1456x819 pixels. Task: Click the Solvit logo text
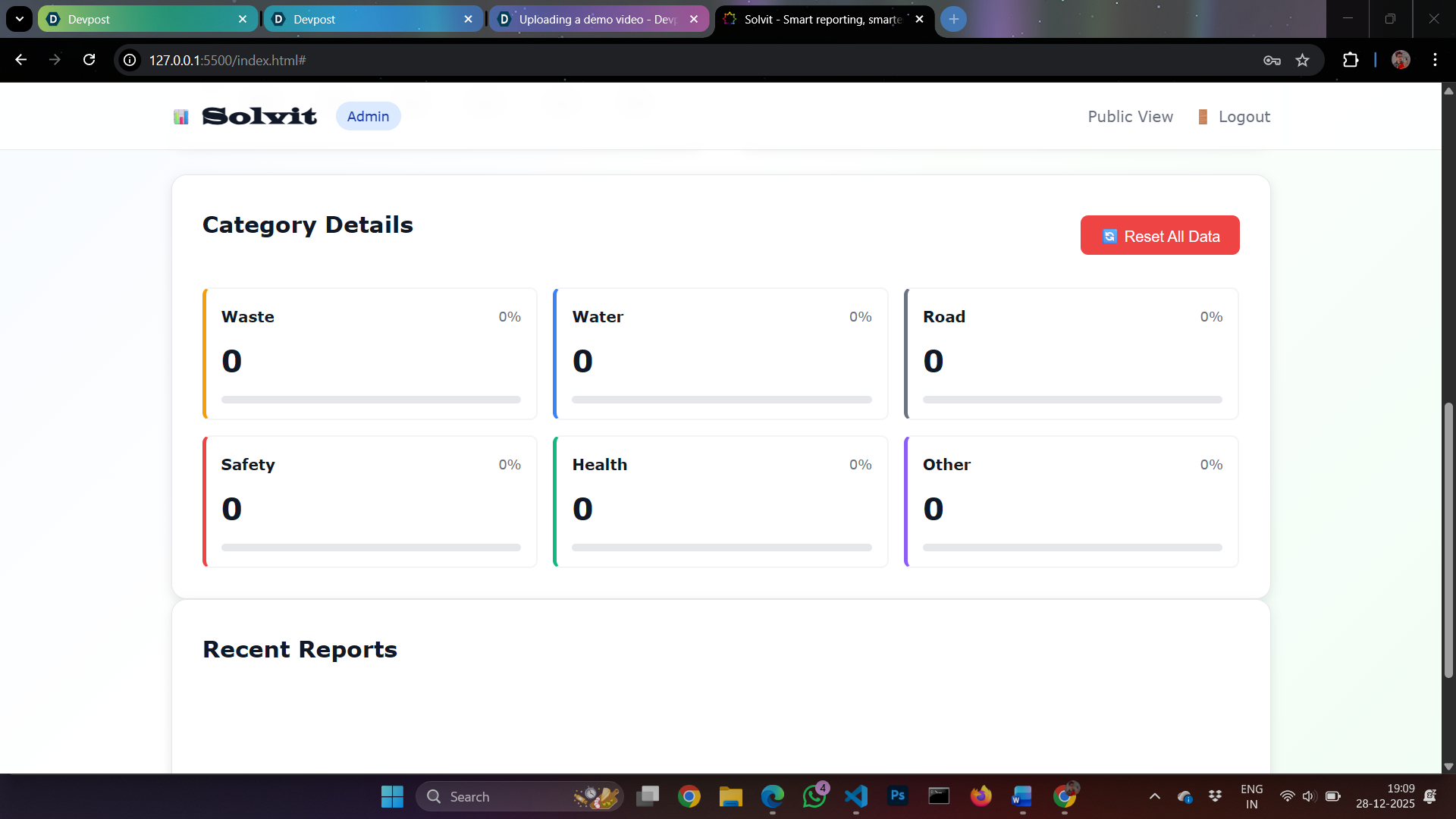(259, 116)
